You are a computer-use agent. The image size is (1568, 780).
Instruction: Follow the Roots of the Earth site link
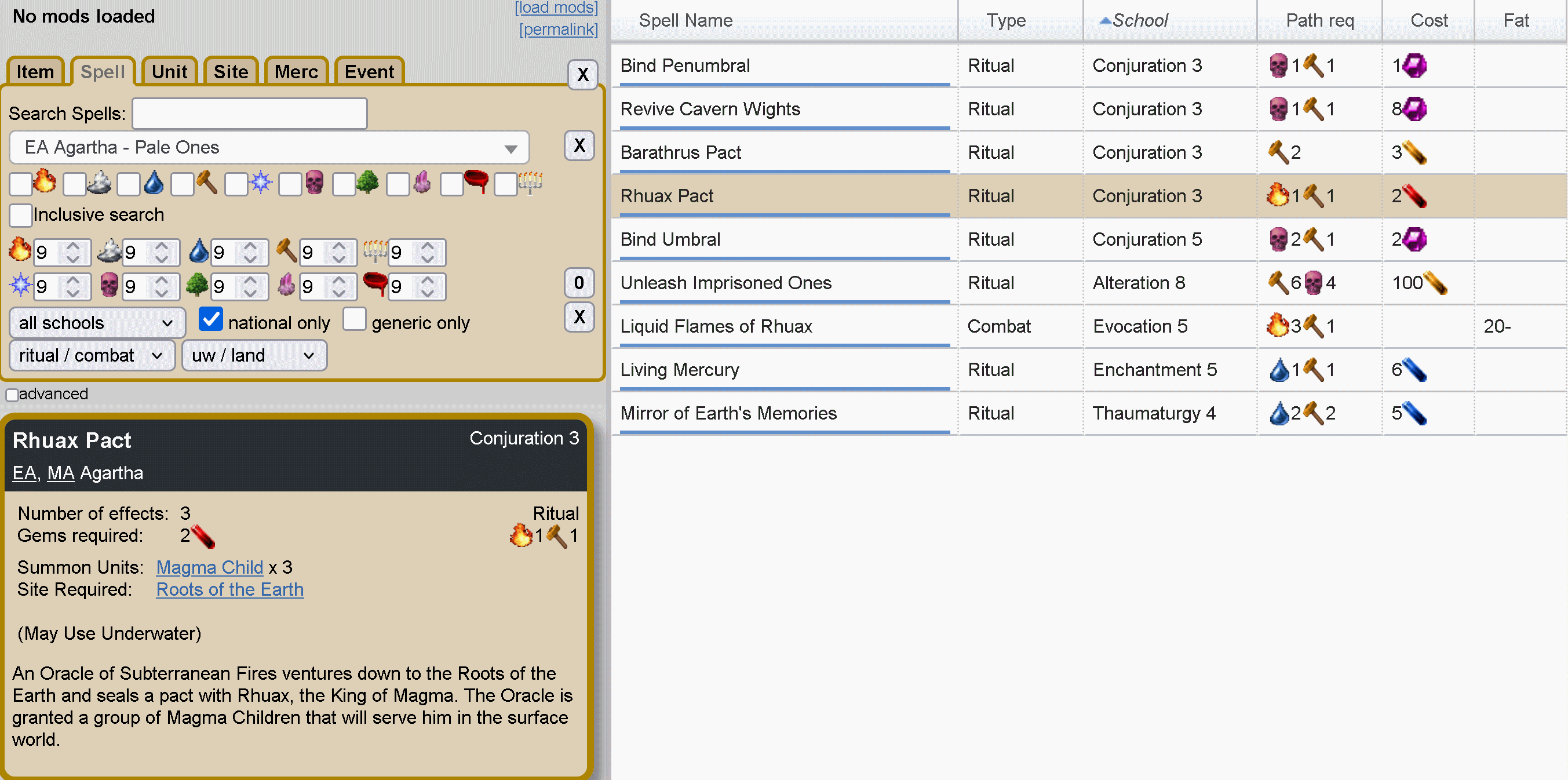click(229, 589)
